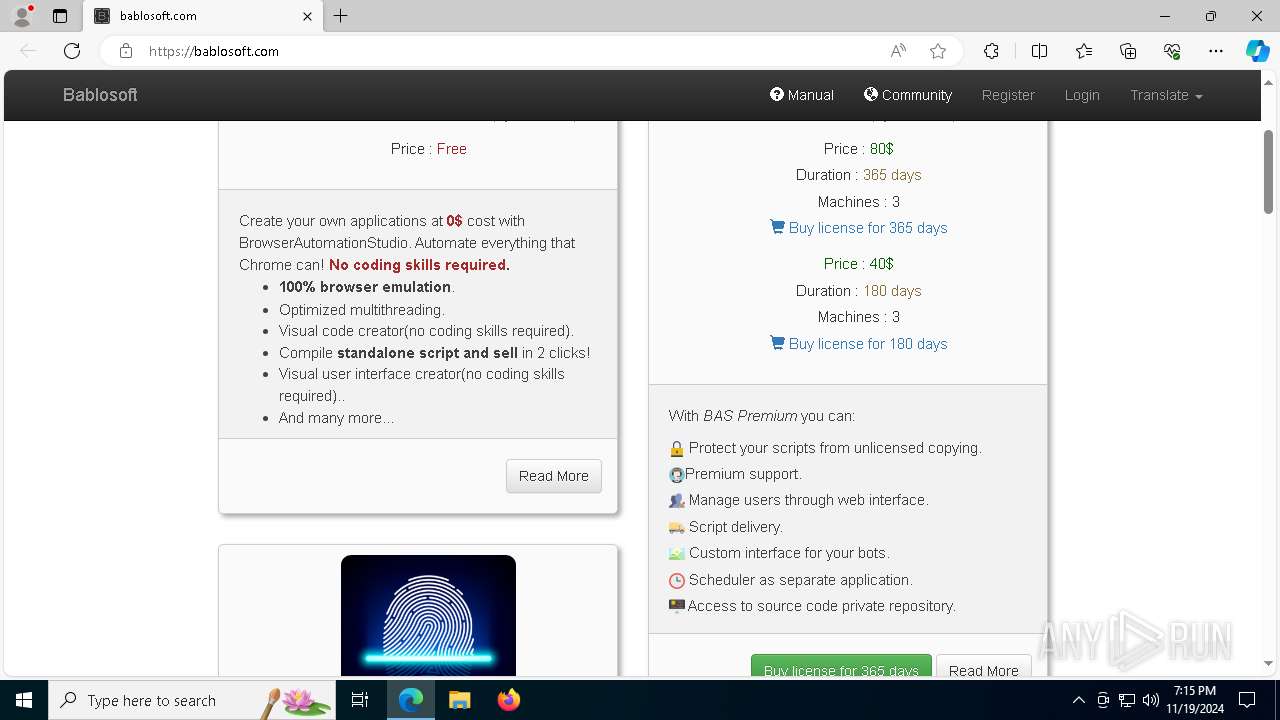Click the page vertical scrollbar thumb
Viewport: 1280px width, 720px height.
(1269, 171)
